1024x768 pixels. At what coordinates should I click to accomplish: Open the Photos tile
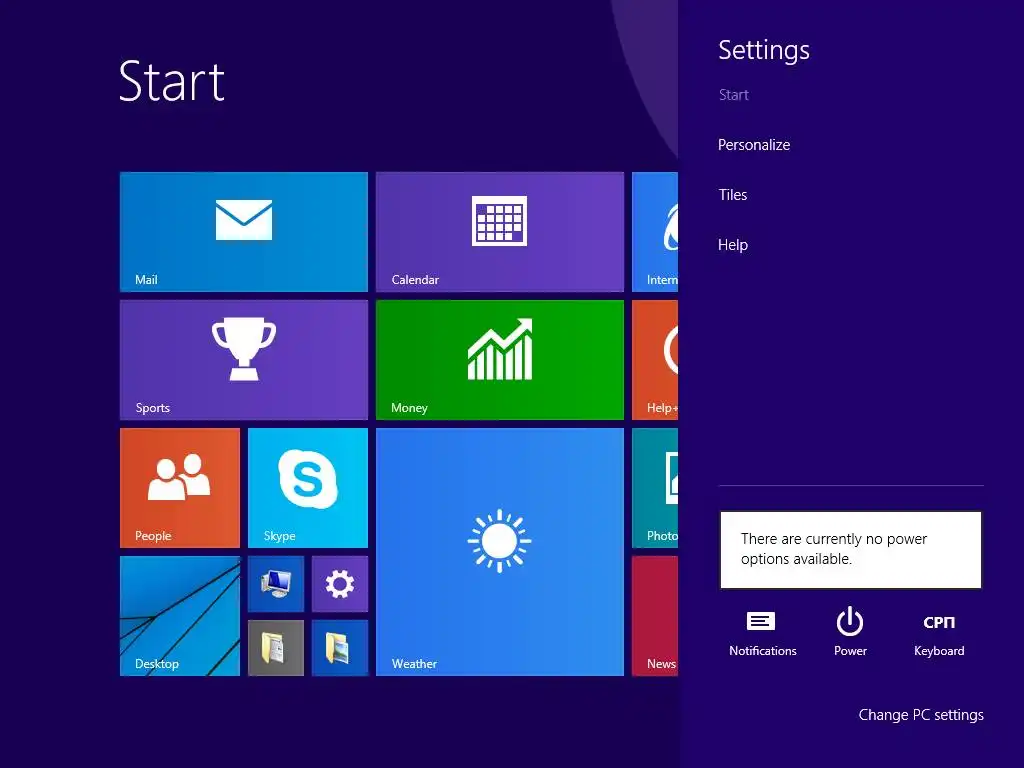click(x=655, y=488)
